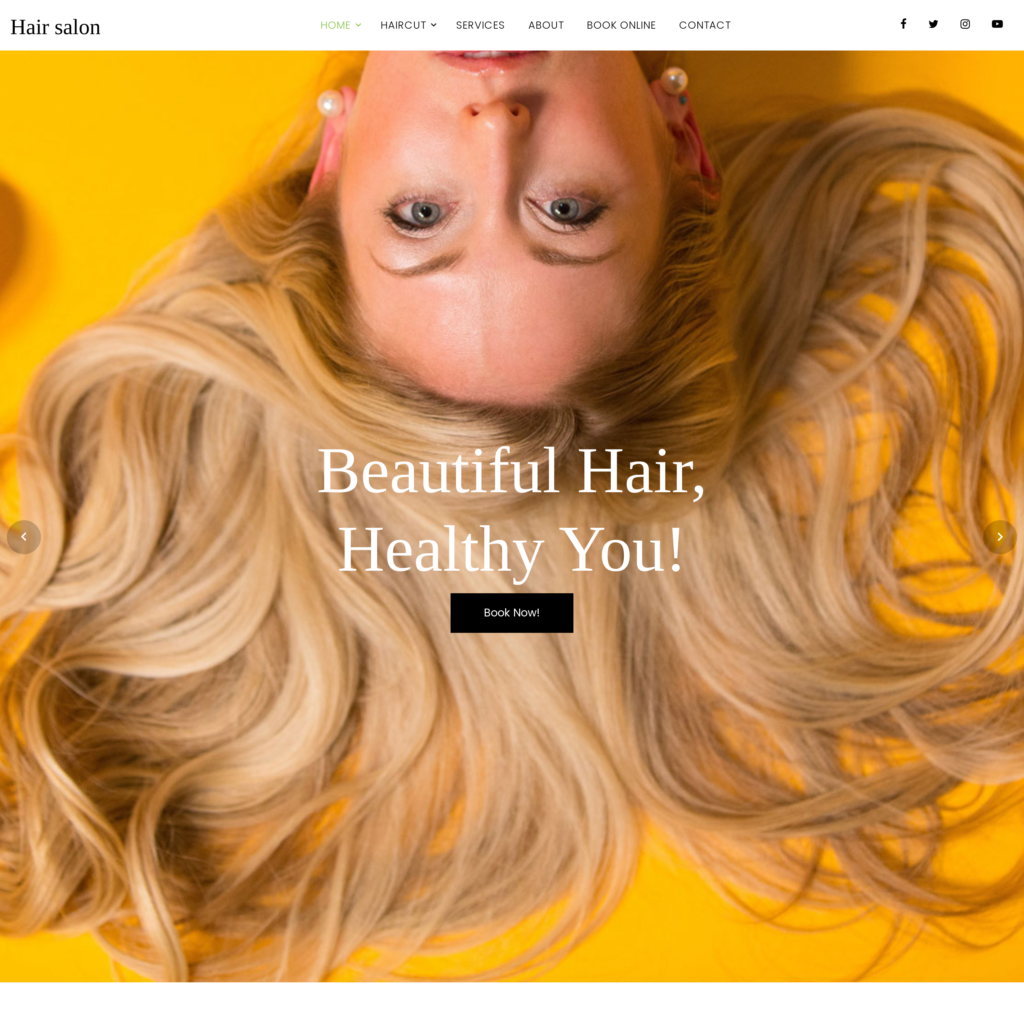Click the Facebook icon in the header
The image size is (1024, 1024).
tap(903, 24)
